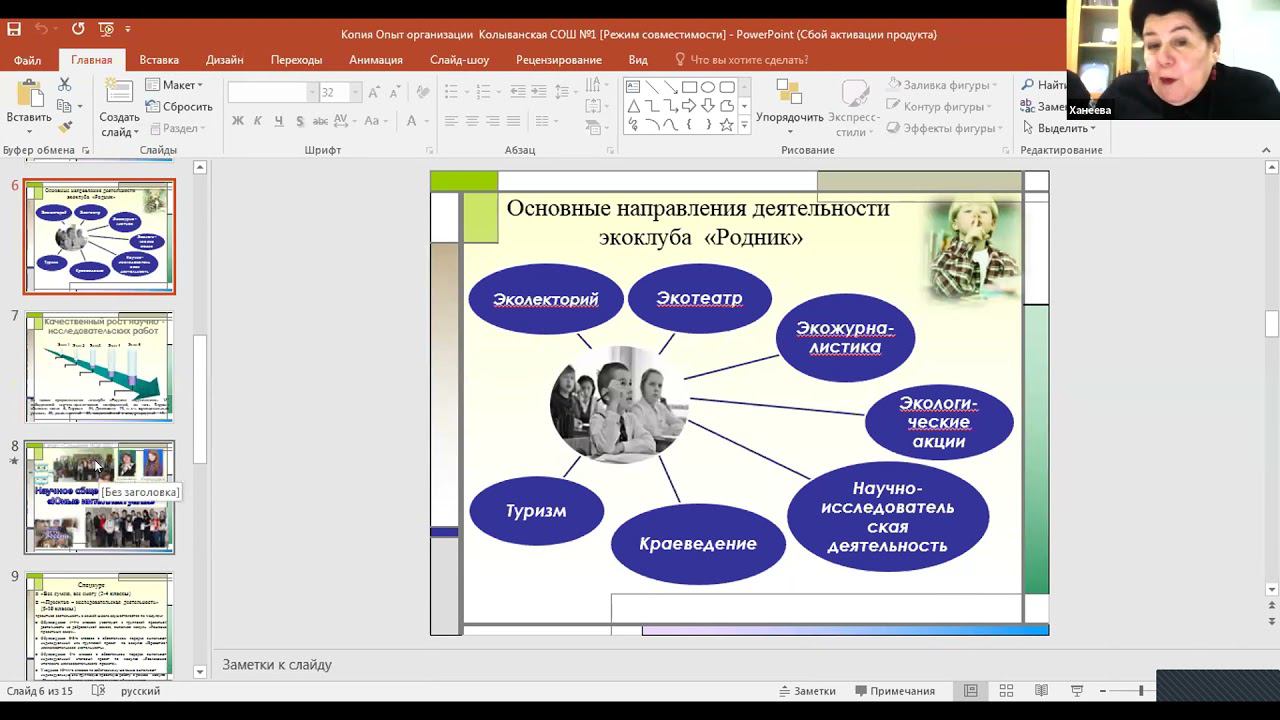This screenshot has width=1280, height=720.
Task: Click the Сбросить reset button
Action: coord(179,107)
